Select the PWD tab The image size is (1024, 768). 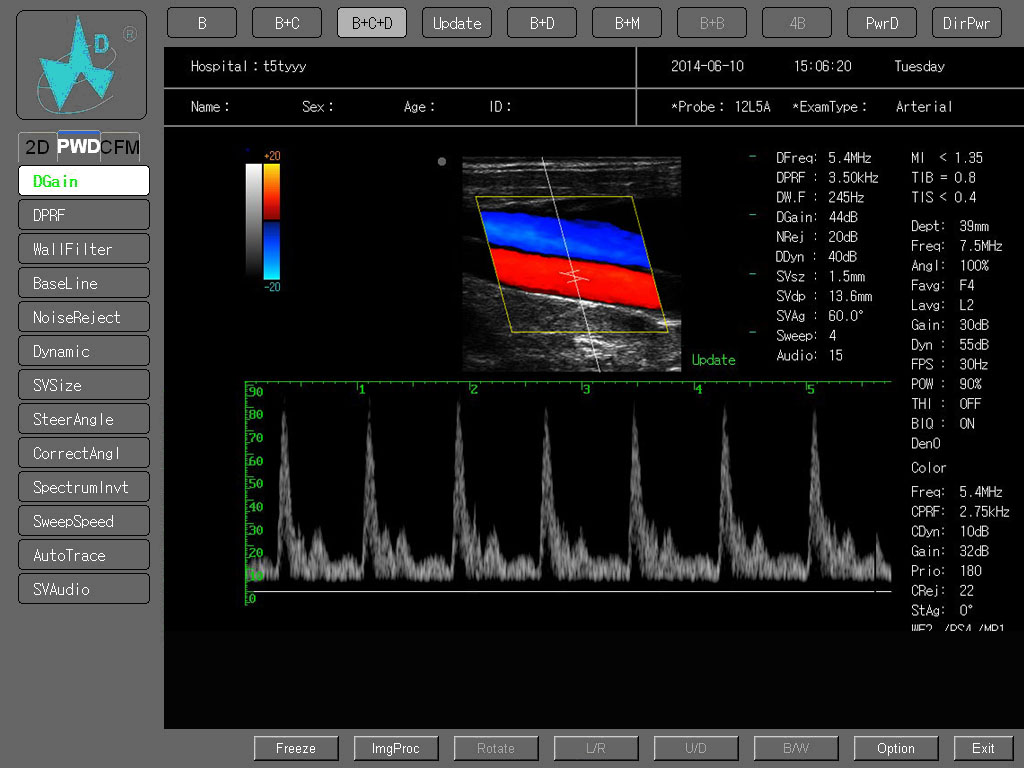[x=78, y=148]
